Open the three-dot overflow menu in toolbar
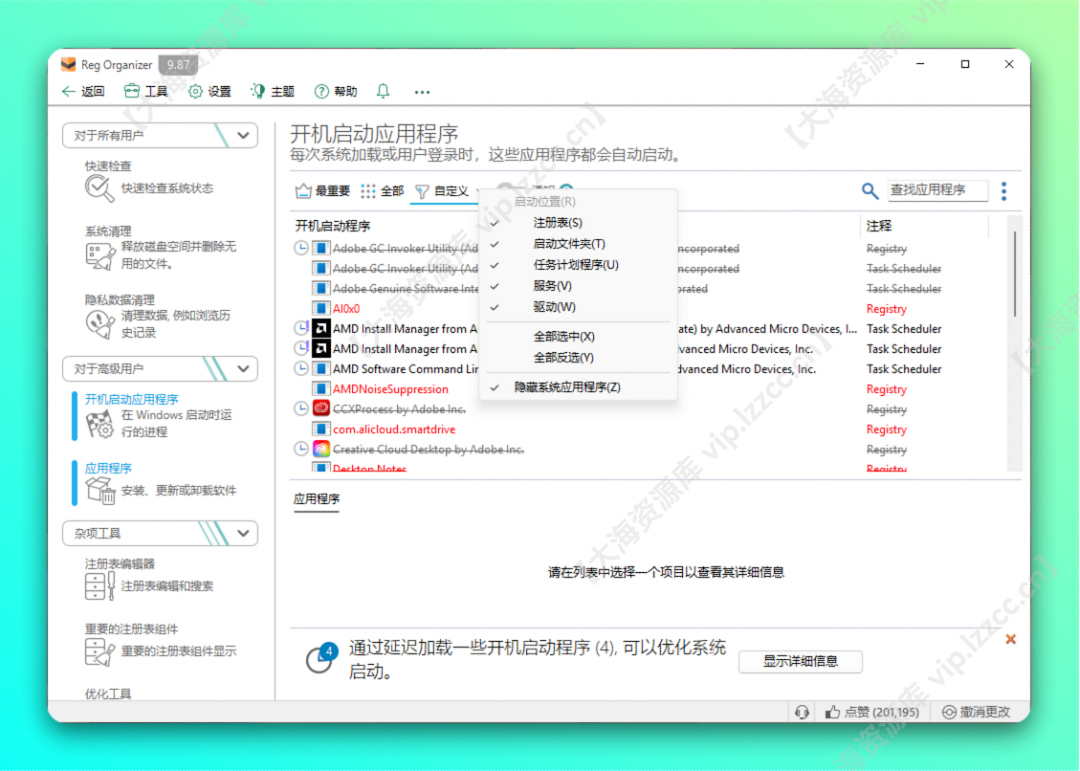Screen dimensions: 1080x771 coord(422,92)
